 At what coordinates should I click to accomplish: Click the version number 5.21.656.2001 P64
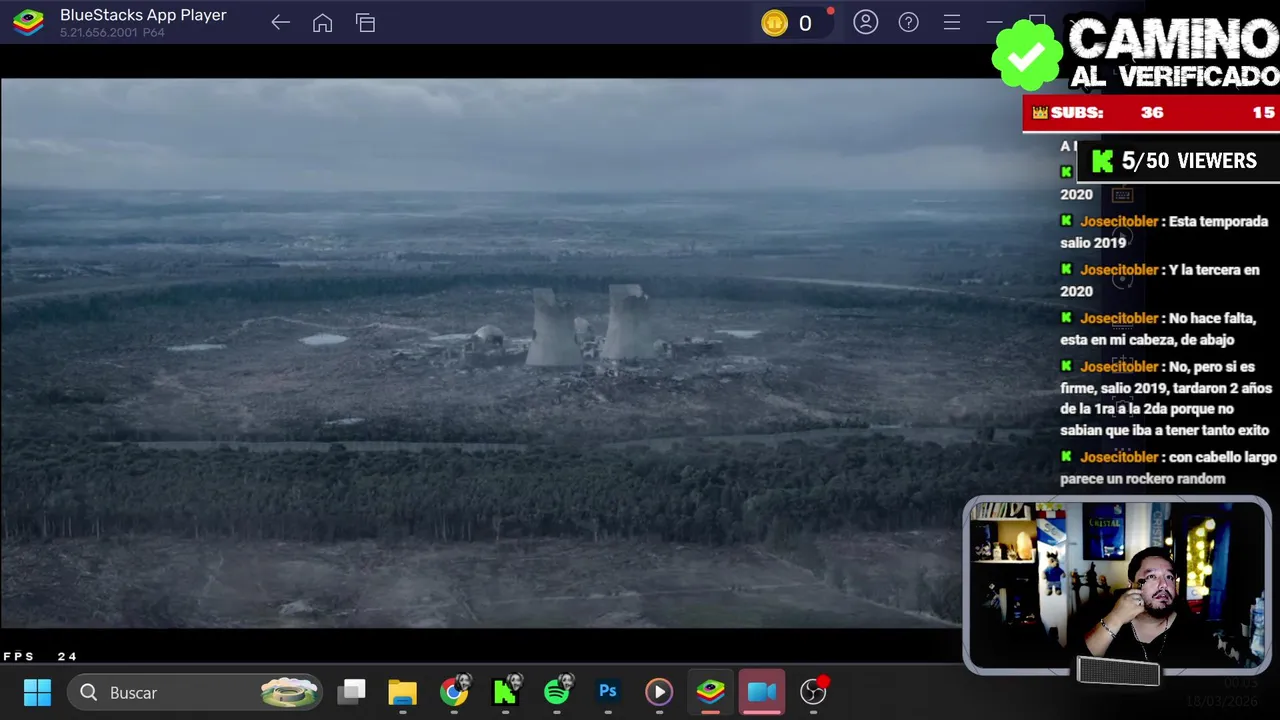click(112, 33)
